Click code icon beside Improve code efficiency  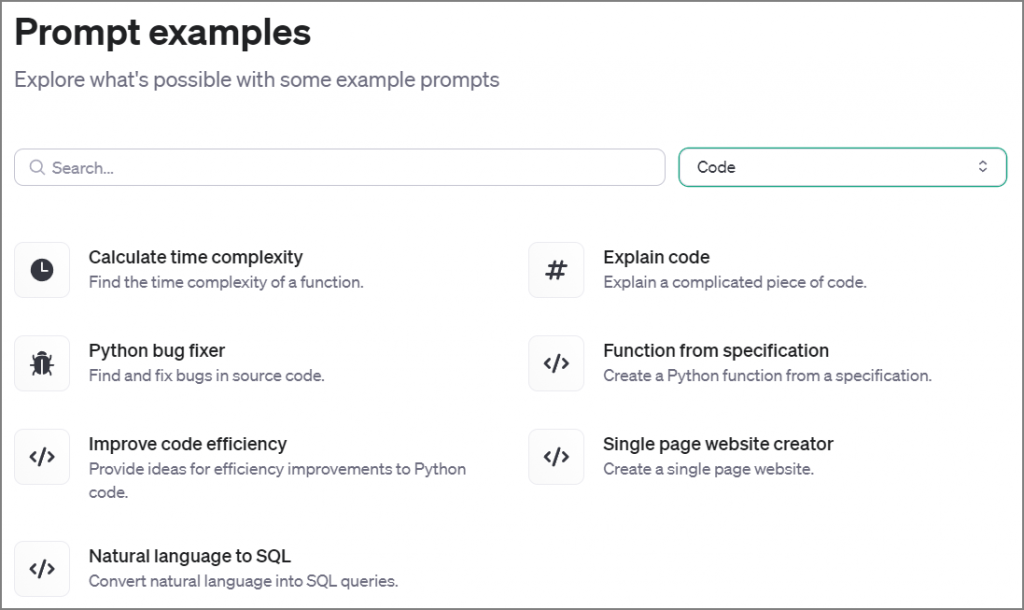pyautogui.click(x=42, y=457)
